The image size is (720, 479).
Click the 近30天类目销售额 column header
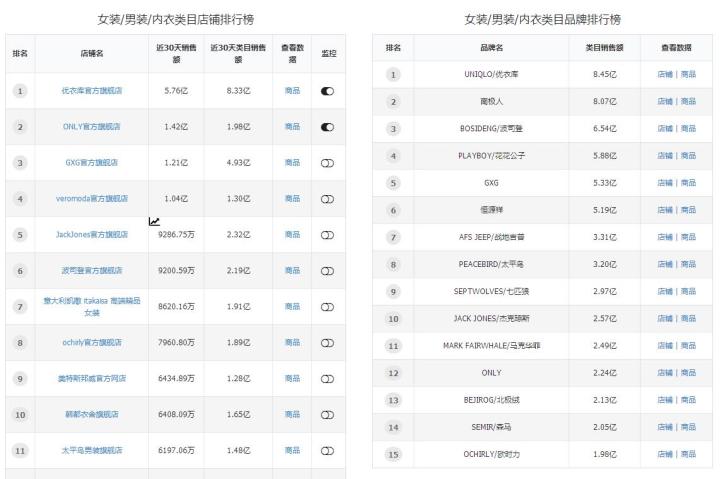coord(238,53)
